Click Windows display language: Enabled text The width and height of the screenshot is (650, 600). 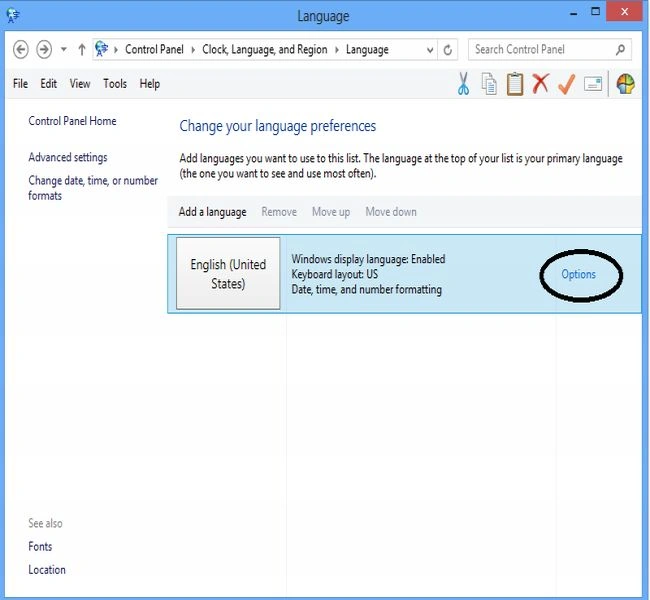pos(368,259)
